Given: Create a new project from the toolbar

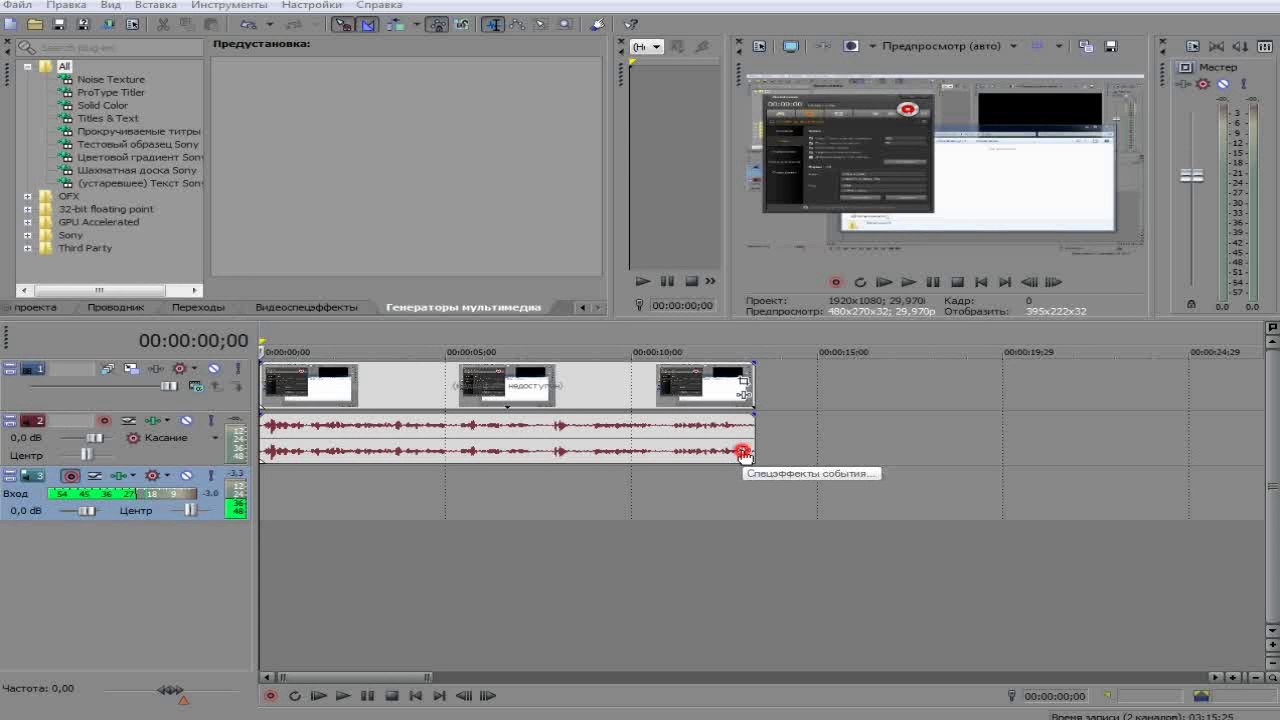Looking at the screenshot, I should click(x=10, y=24).
